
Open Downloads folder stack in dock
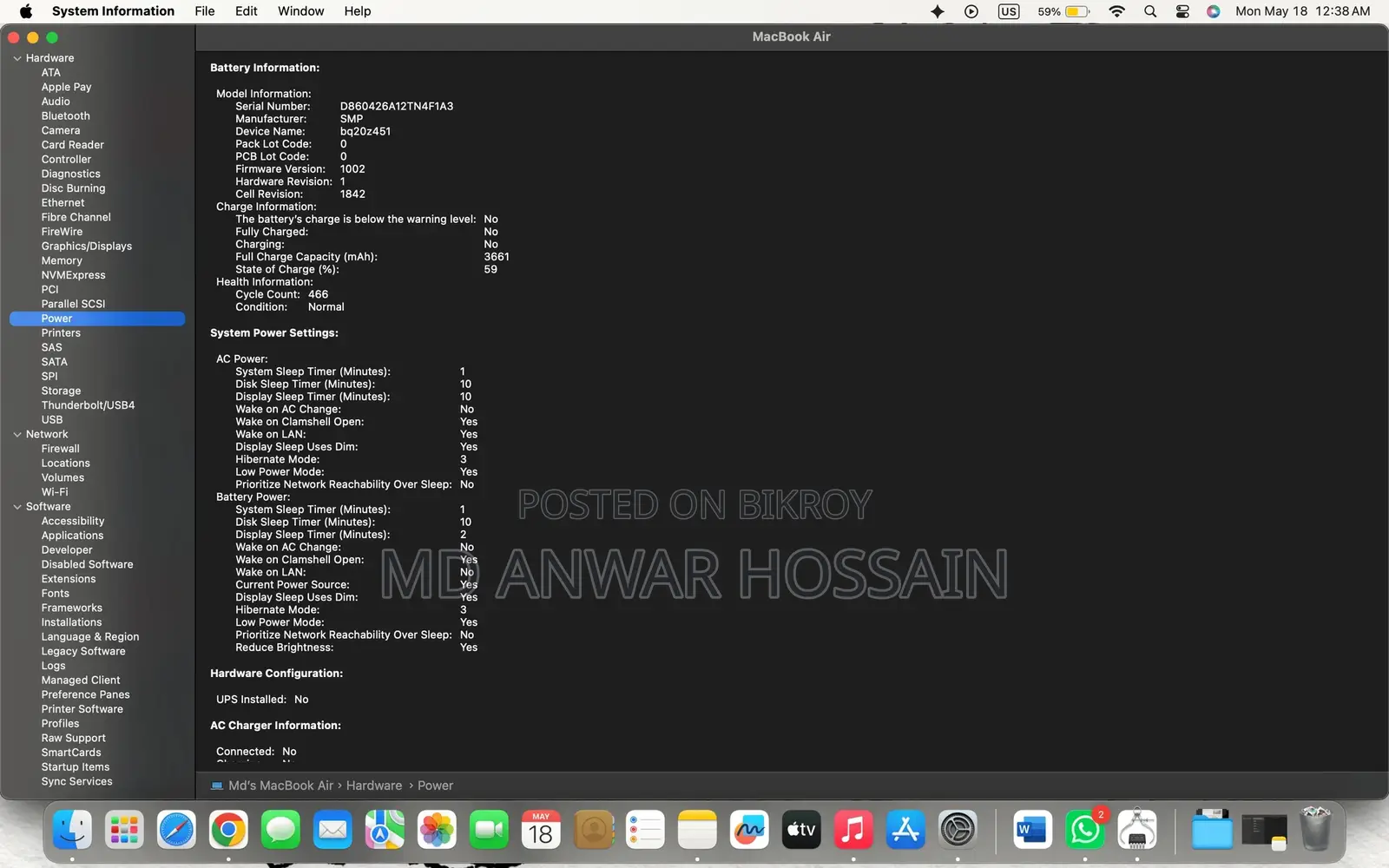[1212, 831]
